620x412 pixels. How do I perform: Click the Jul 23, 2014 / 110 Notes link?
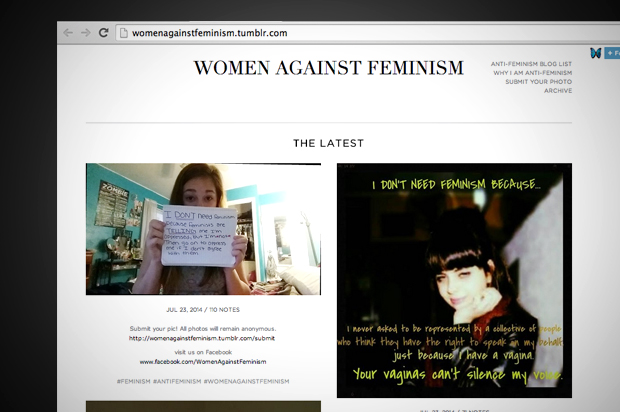point(203,310)
